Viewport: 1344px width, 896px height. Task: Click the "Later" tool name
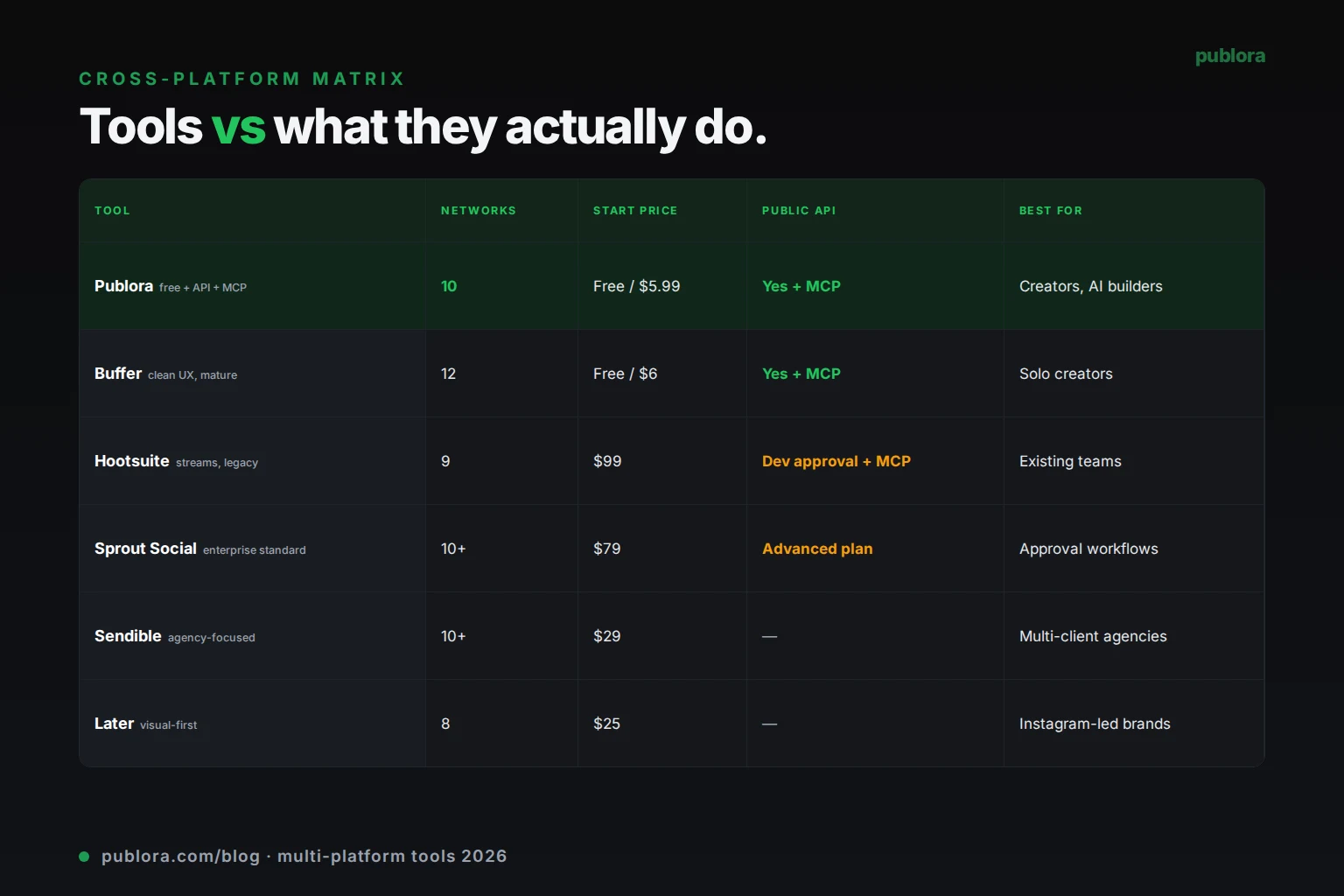tap(114, 724)
